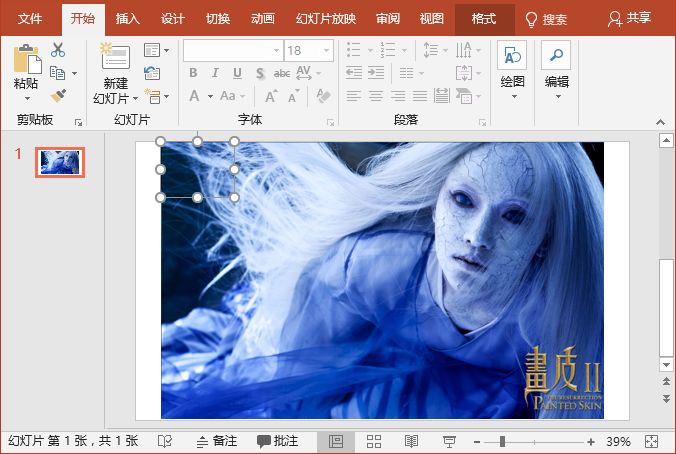Screen dimensions: 676x454
Task: Click the Search lightbulb box
Action: [546, 19]
